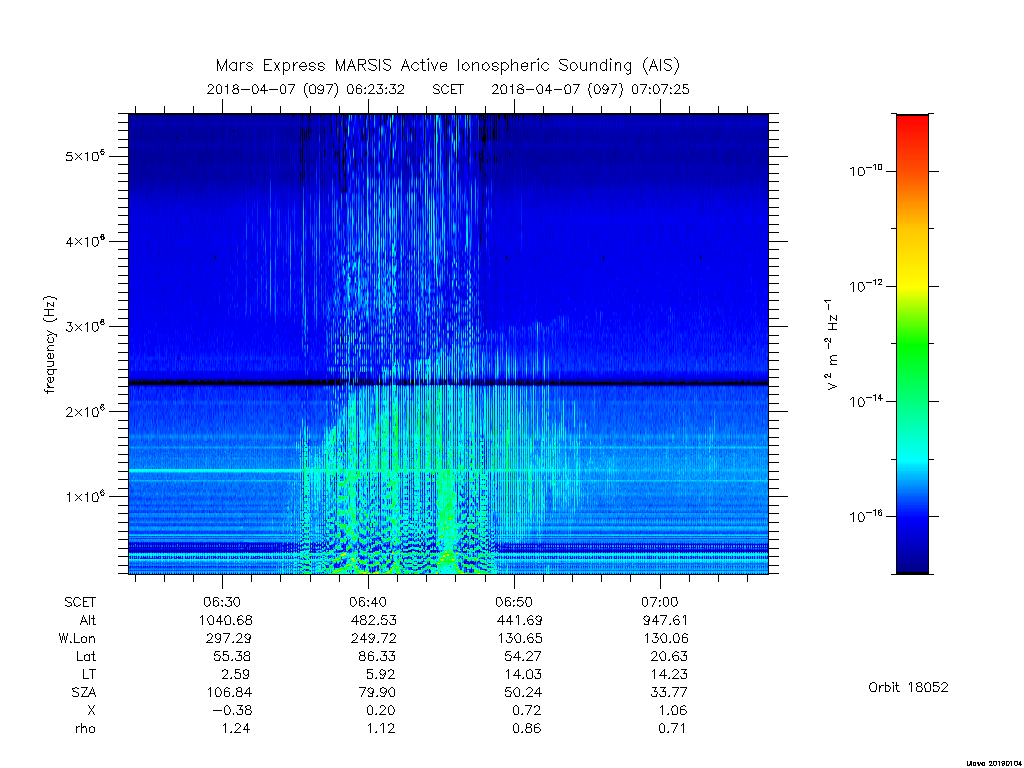Click the rho value '0.71'
Image resolution: width=1024 pixels, height=768 pixels.
pyautogui.click(x=673, y=729)
